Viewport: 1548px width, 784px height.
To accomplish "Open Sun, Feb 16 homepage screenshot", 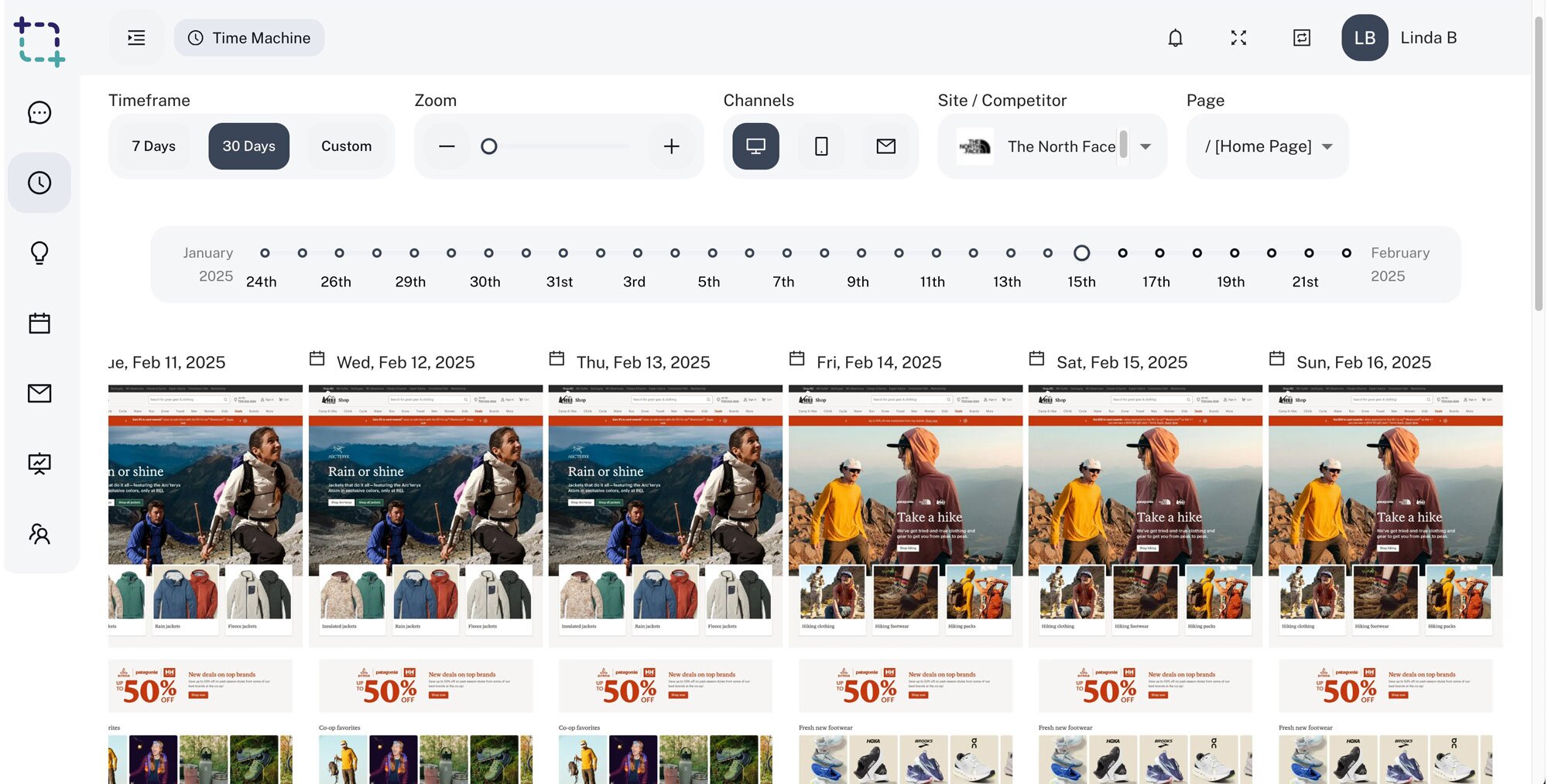I will tap(1385, 584).
